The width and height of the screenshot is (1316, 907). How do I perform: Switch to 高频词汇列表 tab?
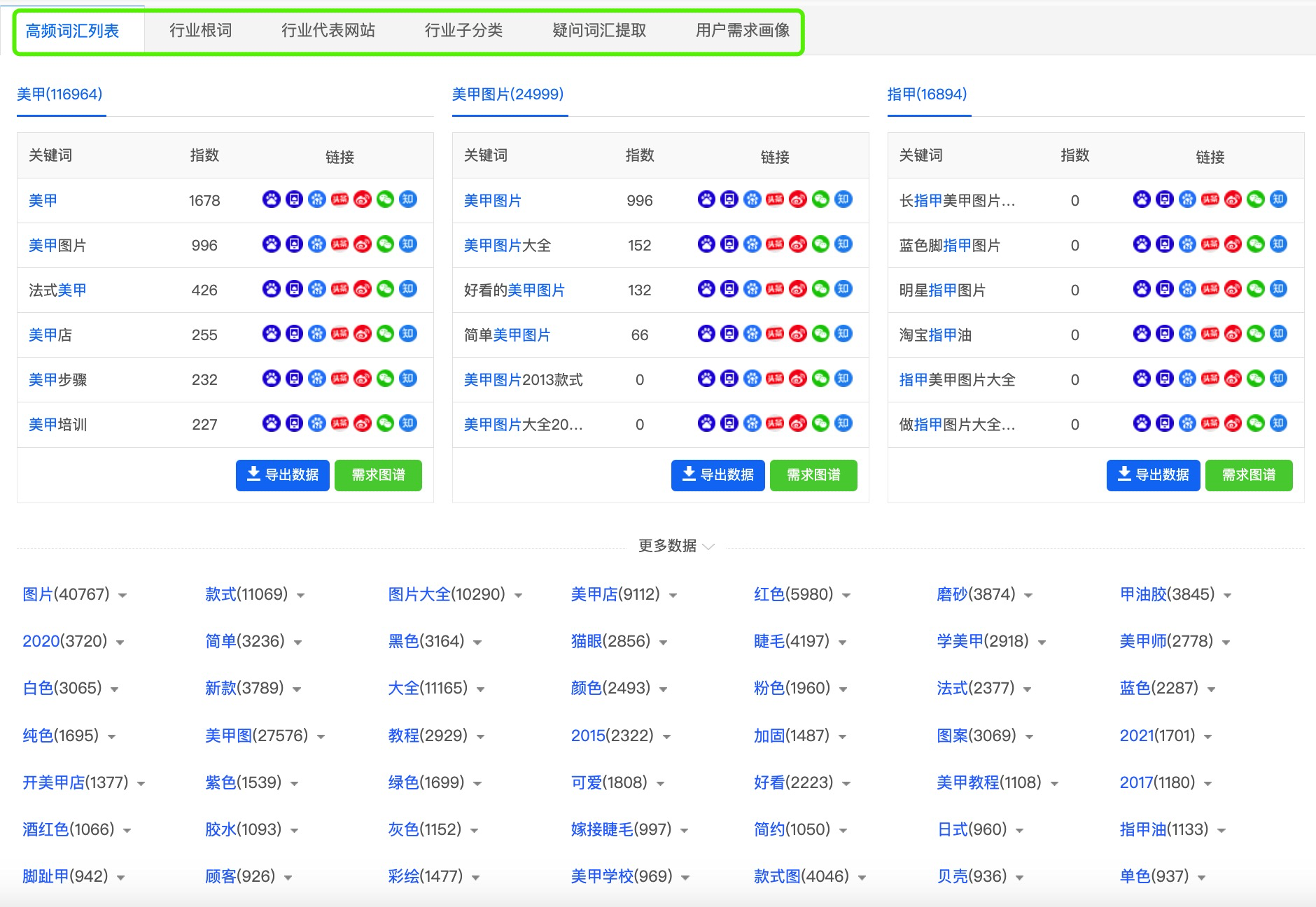[x=73, y=31]
